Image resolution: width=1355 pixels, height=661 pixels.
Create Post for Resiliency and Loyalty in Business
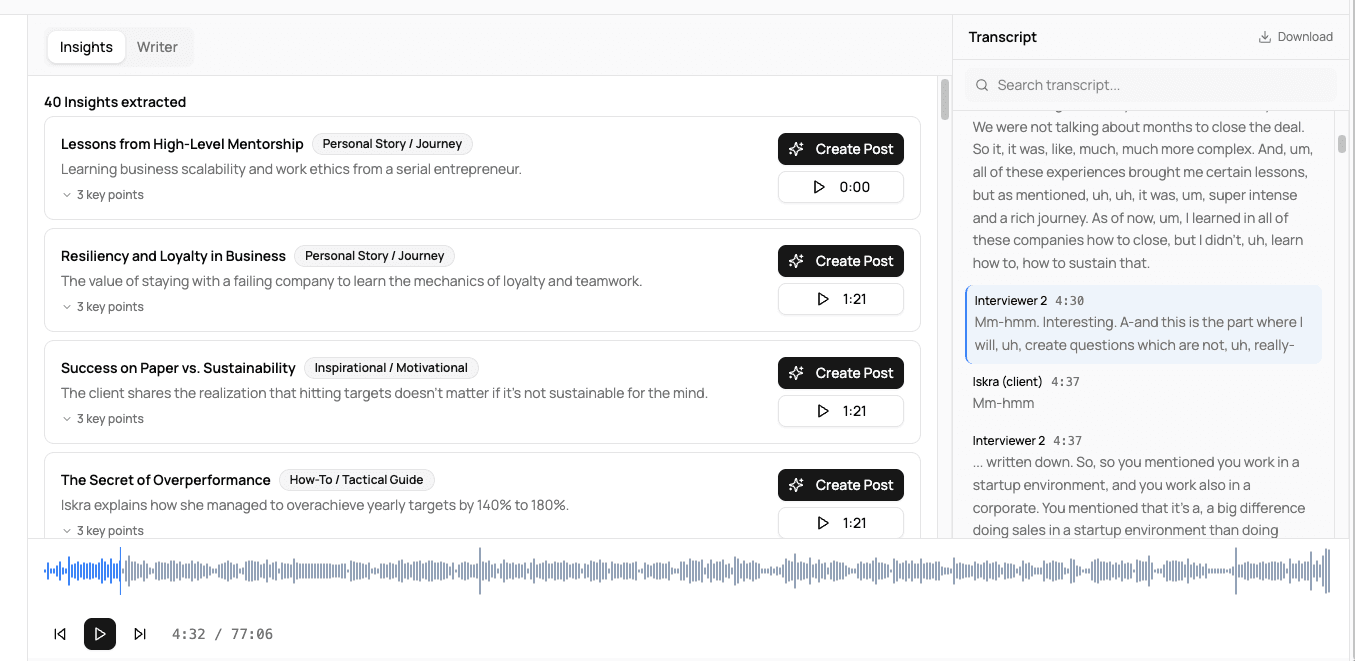pos(841,261)
